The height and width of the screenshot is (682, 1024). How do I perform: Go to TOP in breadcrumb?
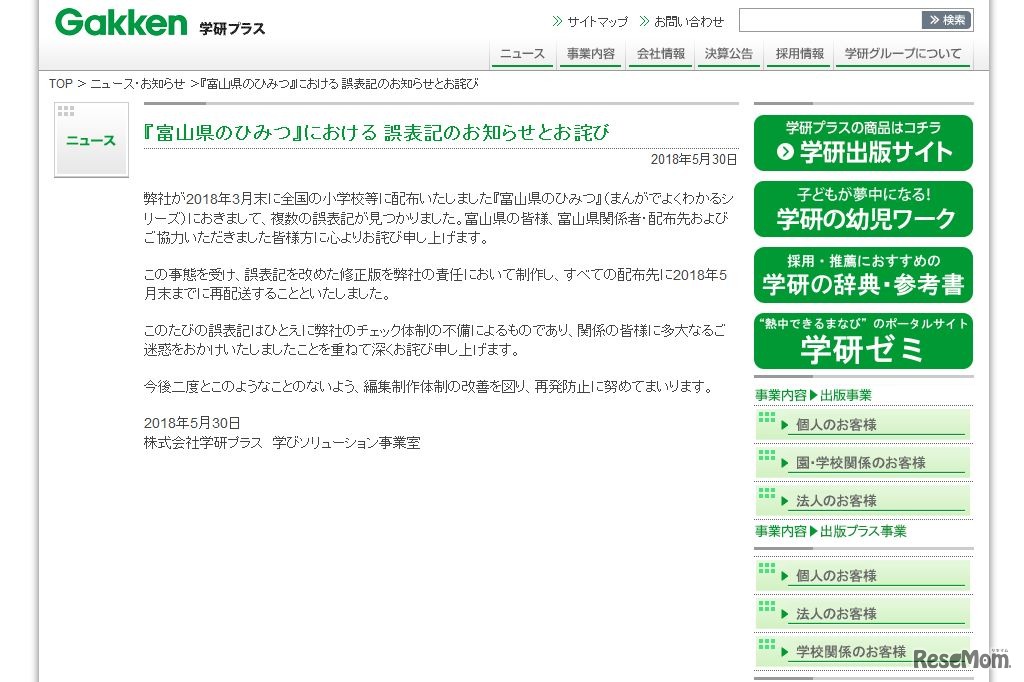60,84
